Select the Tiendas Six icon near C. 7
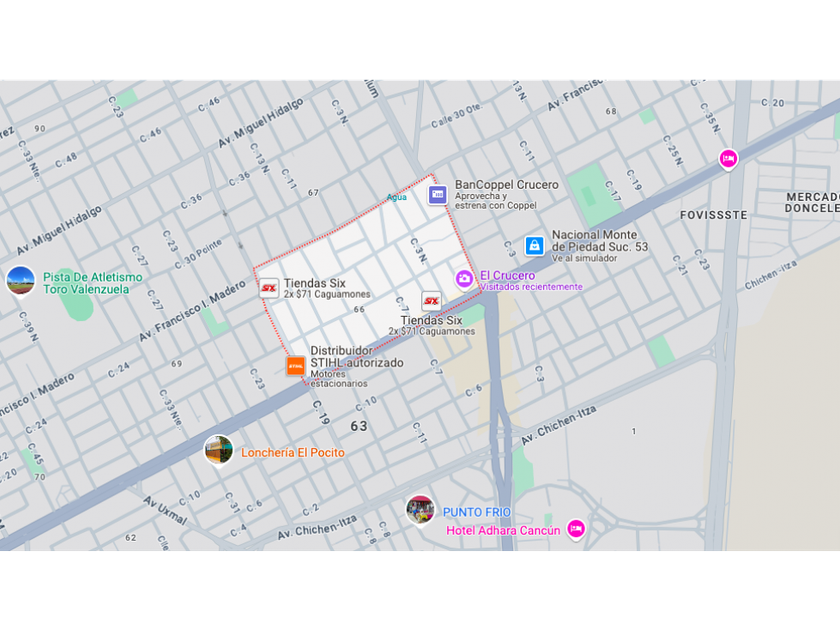840x630 pixels. coord(431,301)
